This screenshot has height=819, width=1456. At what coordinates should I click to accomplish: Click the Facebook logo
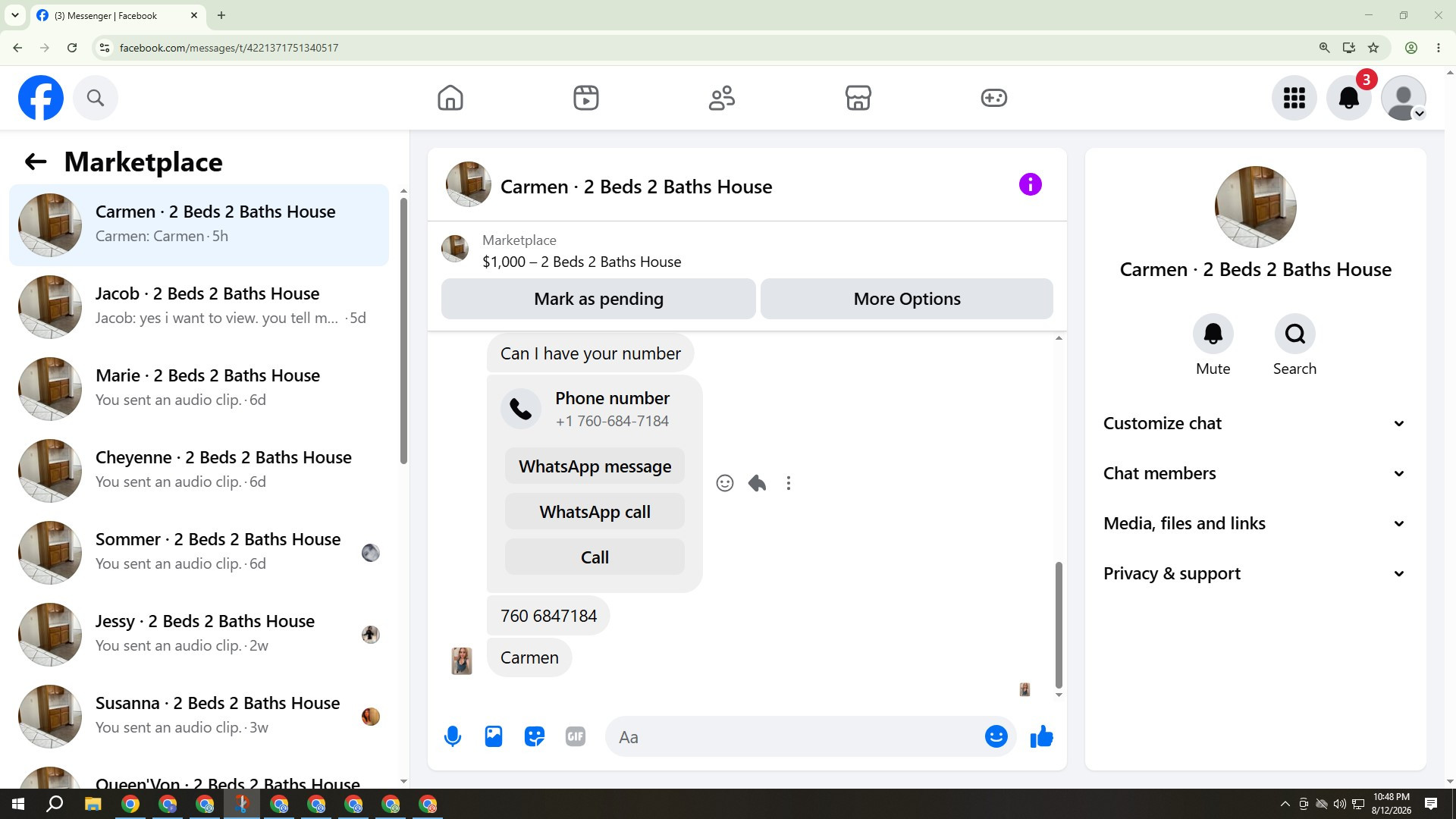(x=41, y=98)
